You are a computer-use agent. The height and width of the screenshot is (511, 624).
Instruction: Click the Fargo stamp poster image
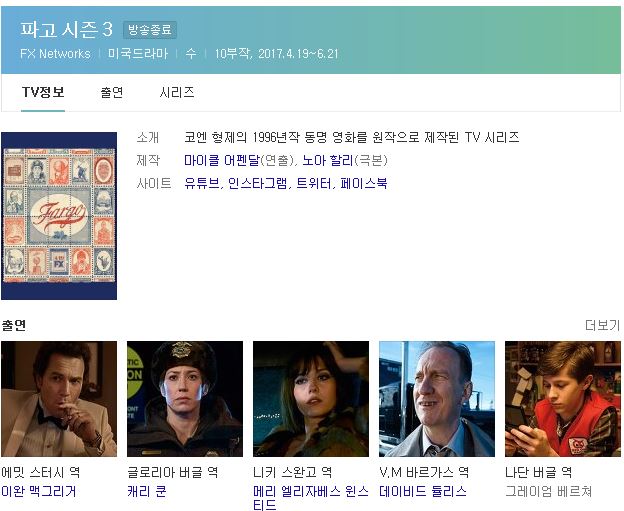pos(59,216)
